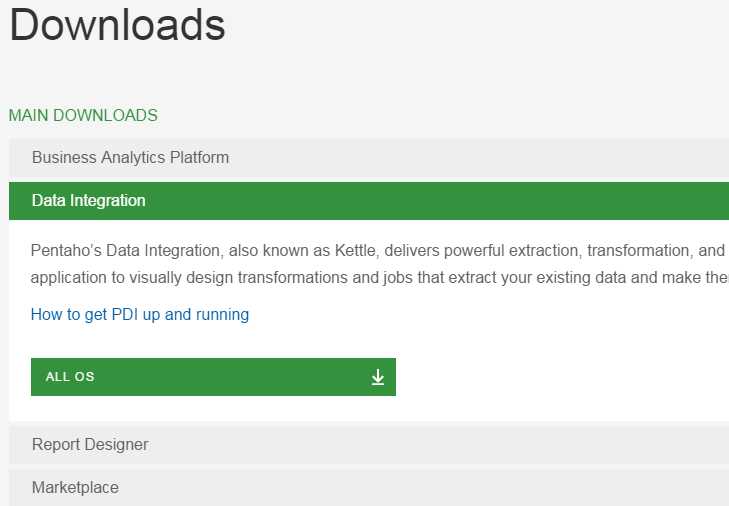Click the ALL OS download button
Image resolution: width=729 pixels, height=506 pixels.
(213, 377)
